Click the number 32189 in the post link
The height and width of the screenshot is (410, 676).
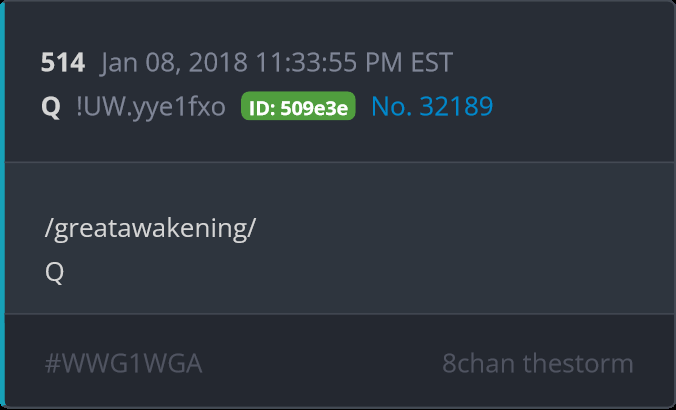click(456, 106)
